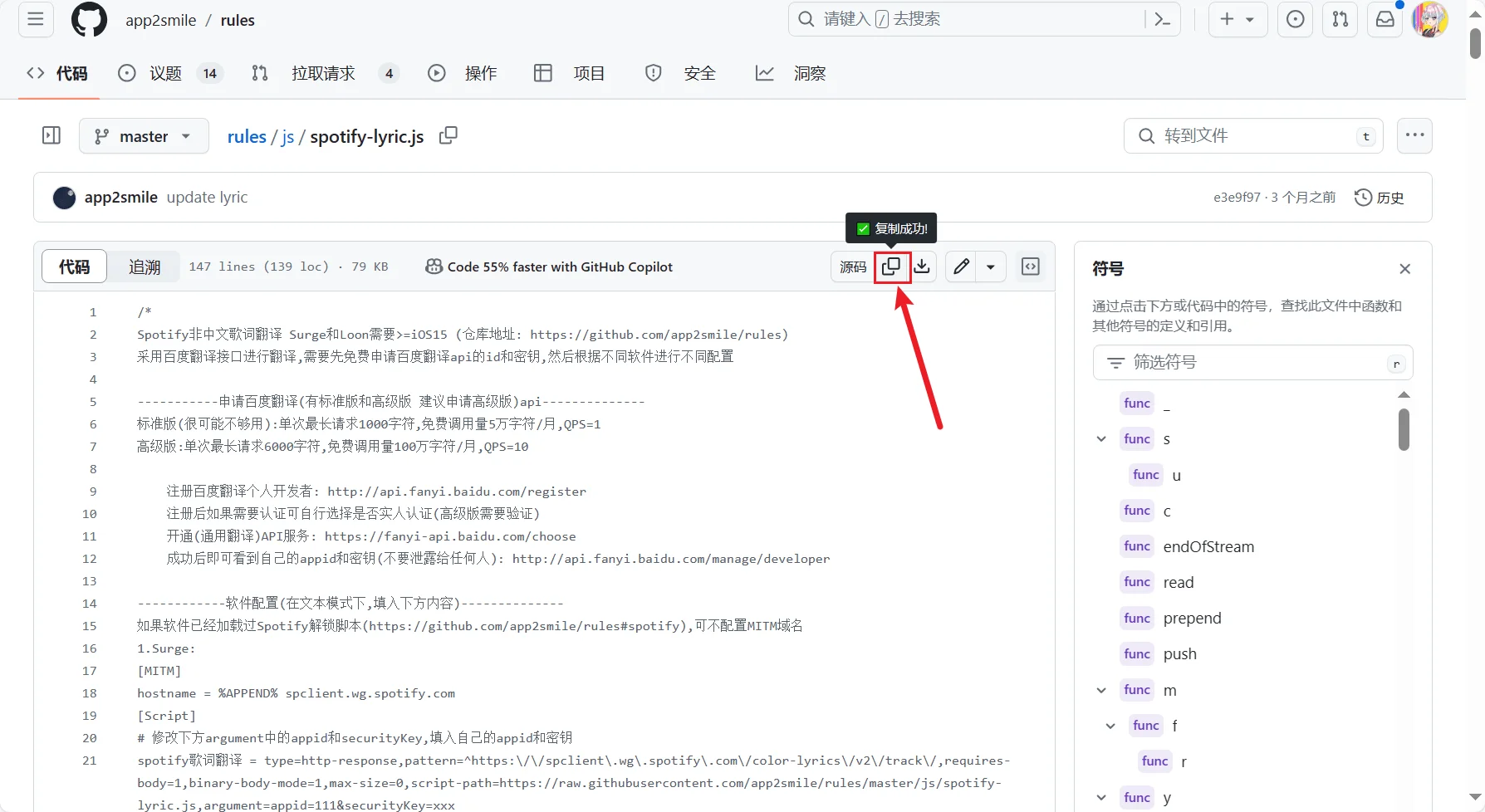Switch to the 代码 repository tab
Screen dimensions: 1485x812
tap(57, 73)
